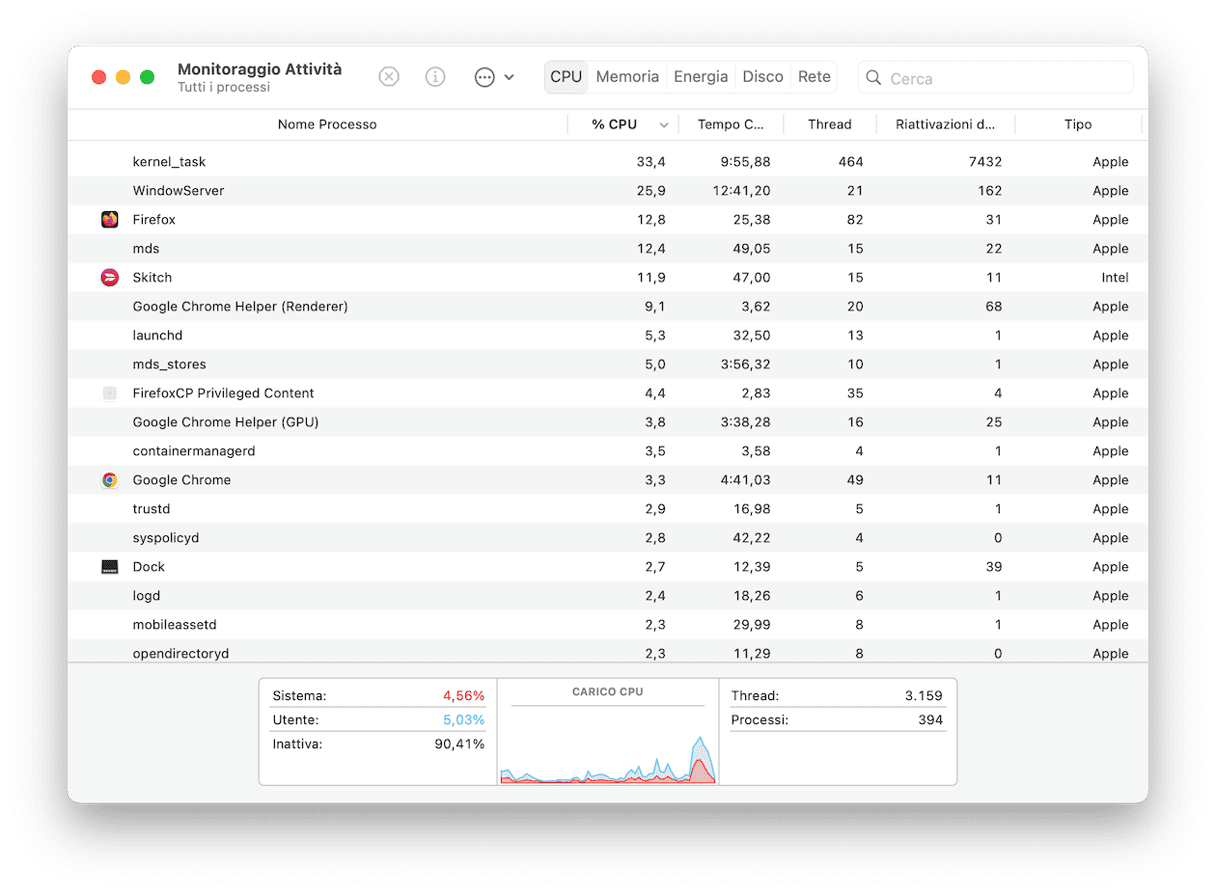Open the Energia tab

700,77
